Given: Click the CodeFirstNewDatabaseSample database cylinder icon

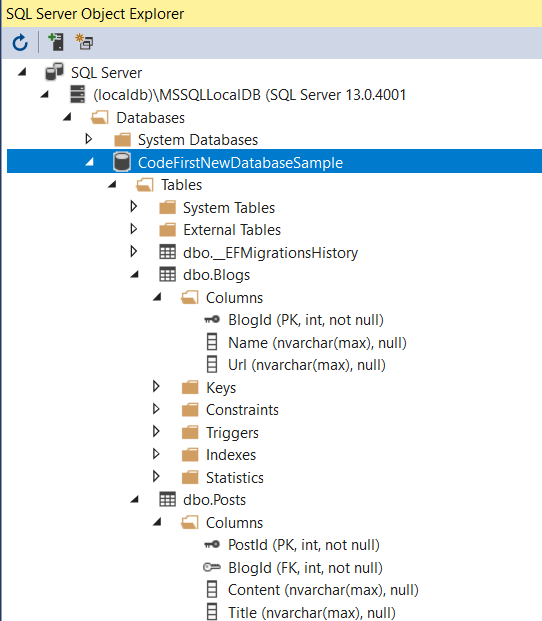Looking at the screenshot, I should (x=122, y=162).
